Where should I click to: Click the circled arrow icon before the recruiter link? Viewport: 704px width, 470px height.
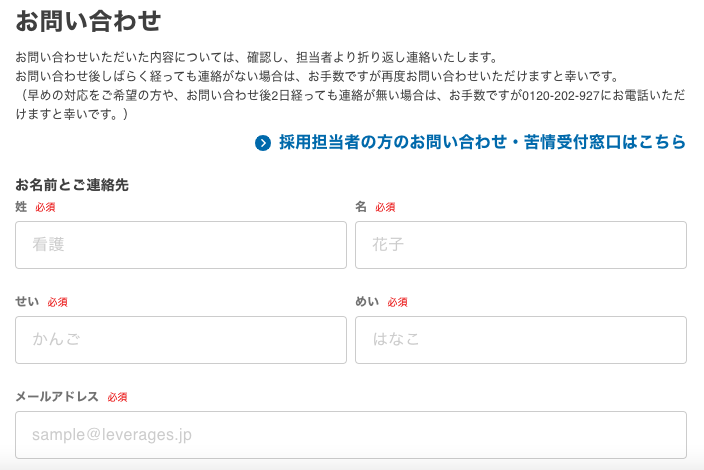(263, 143)
